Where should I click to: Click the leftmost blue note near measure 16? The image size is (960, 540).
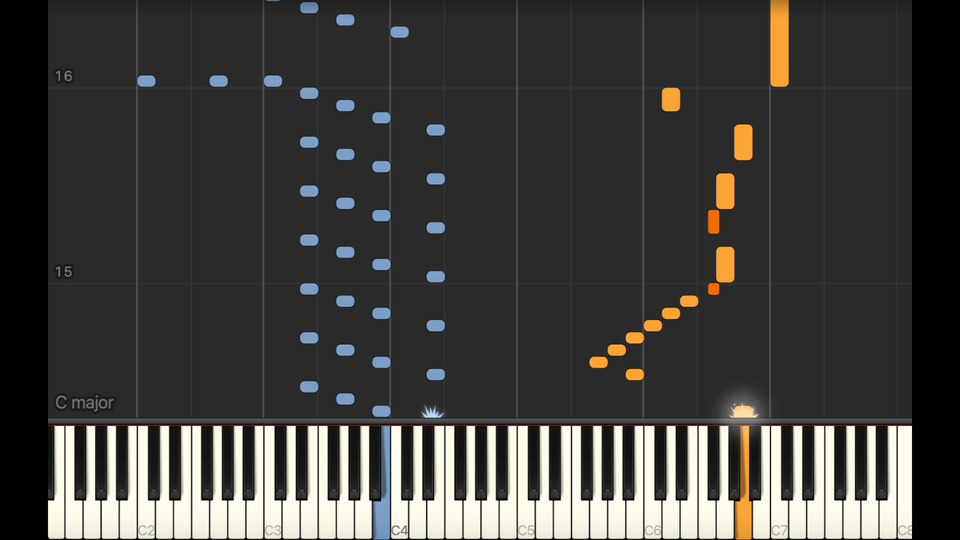tap(146, 81)
